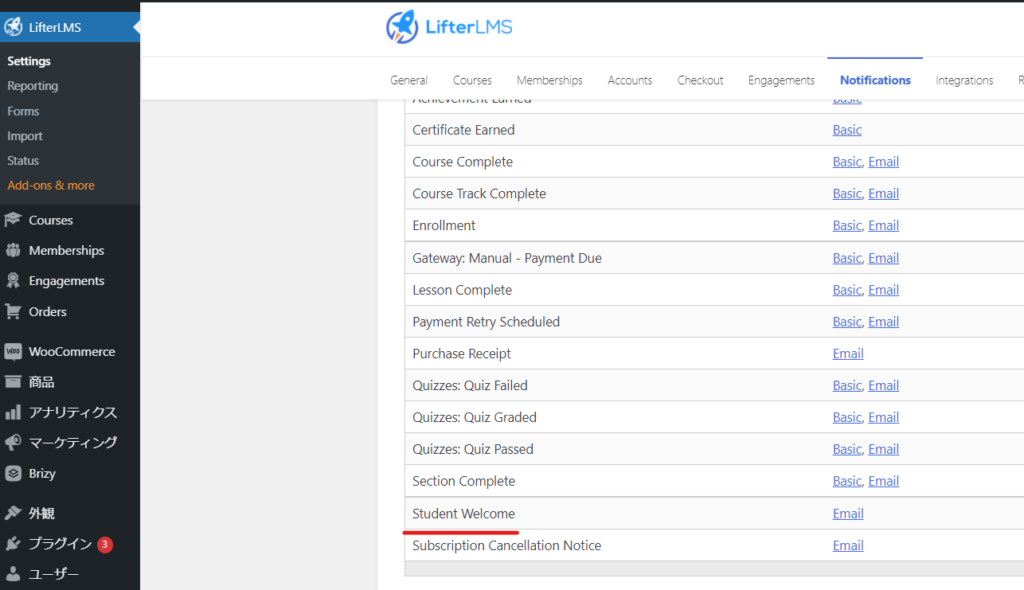The image size is (1024, 590).
Task: Click the プラグイン plug icon
Action: pyautogui.click(x=13, y=544)
